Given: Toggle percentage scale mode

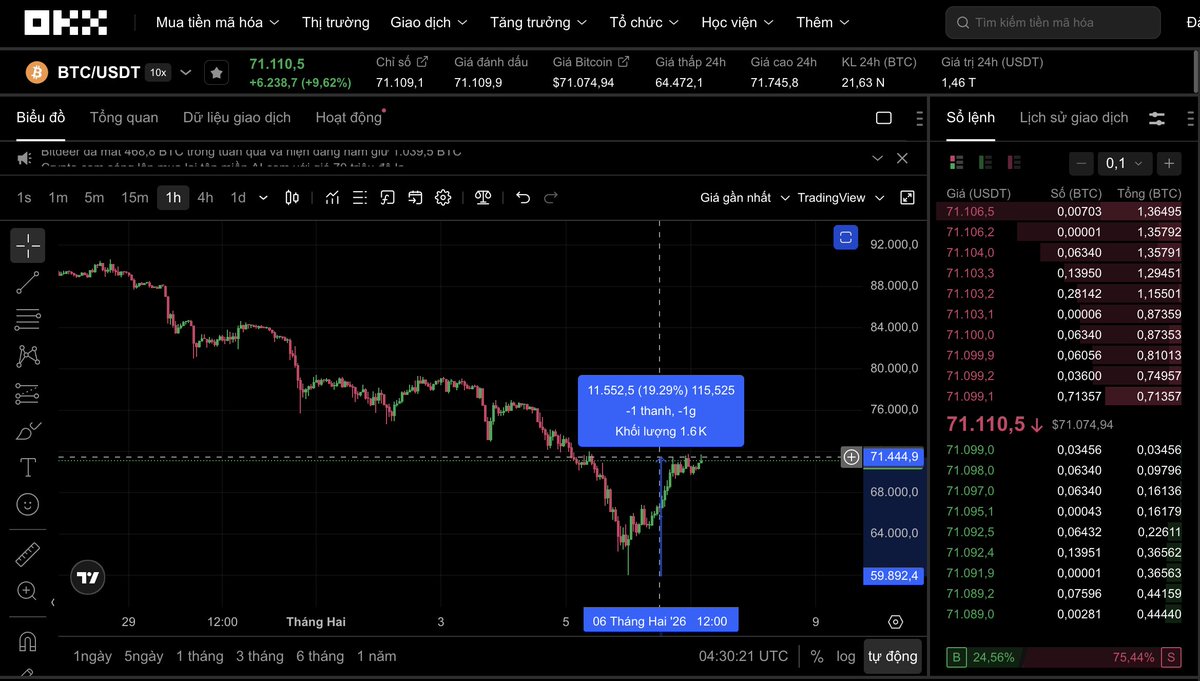Looking at the screenshot, I should [x=817, y=656].
